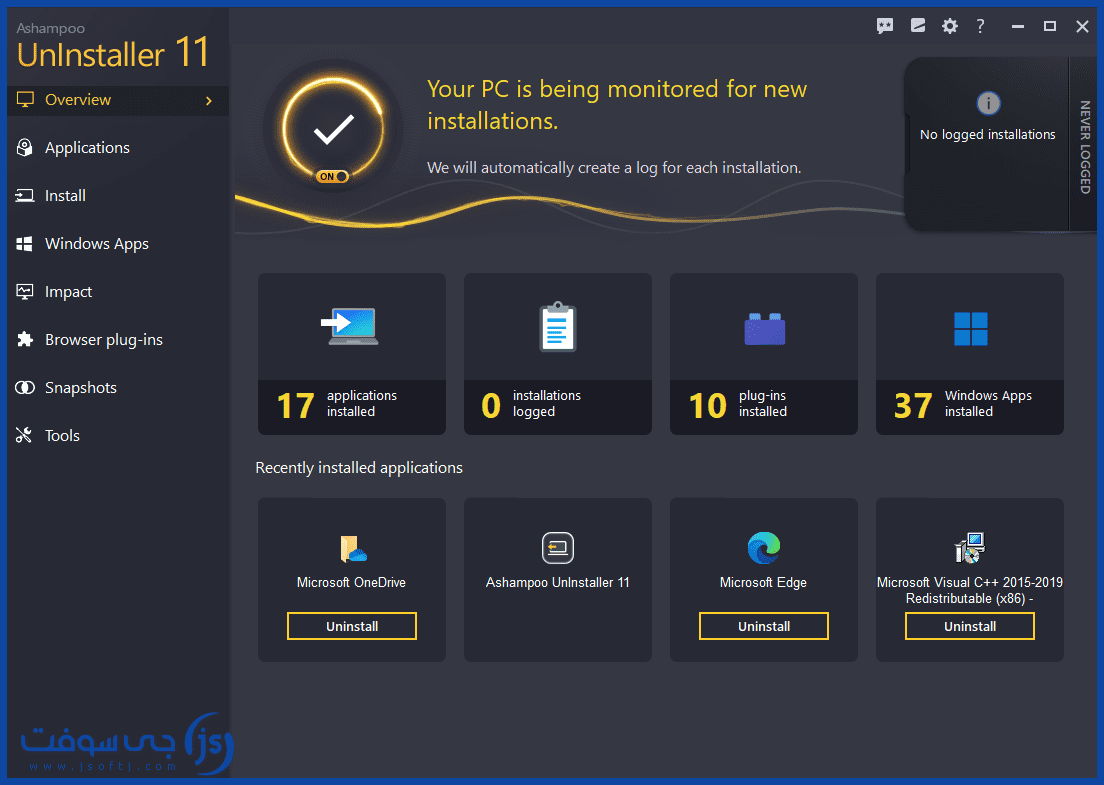Click the laptop icon on applications installed card
This screenshot has width=1104, height=785.
(x=351, y=327)
